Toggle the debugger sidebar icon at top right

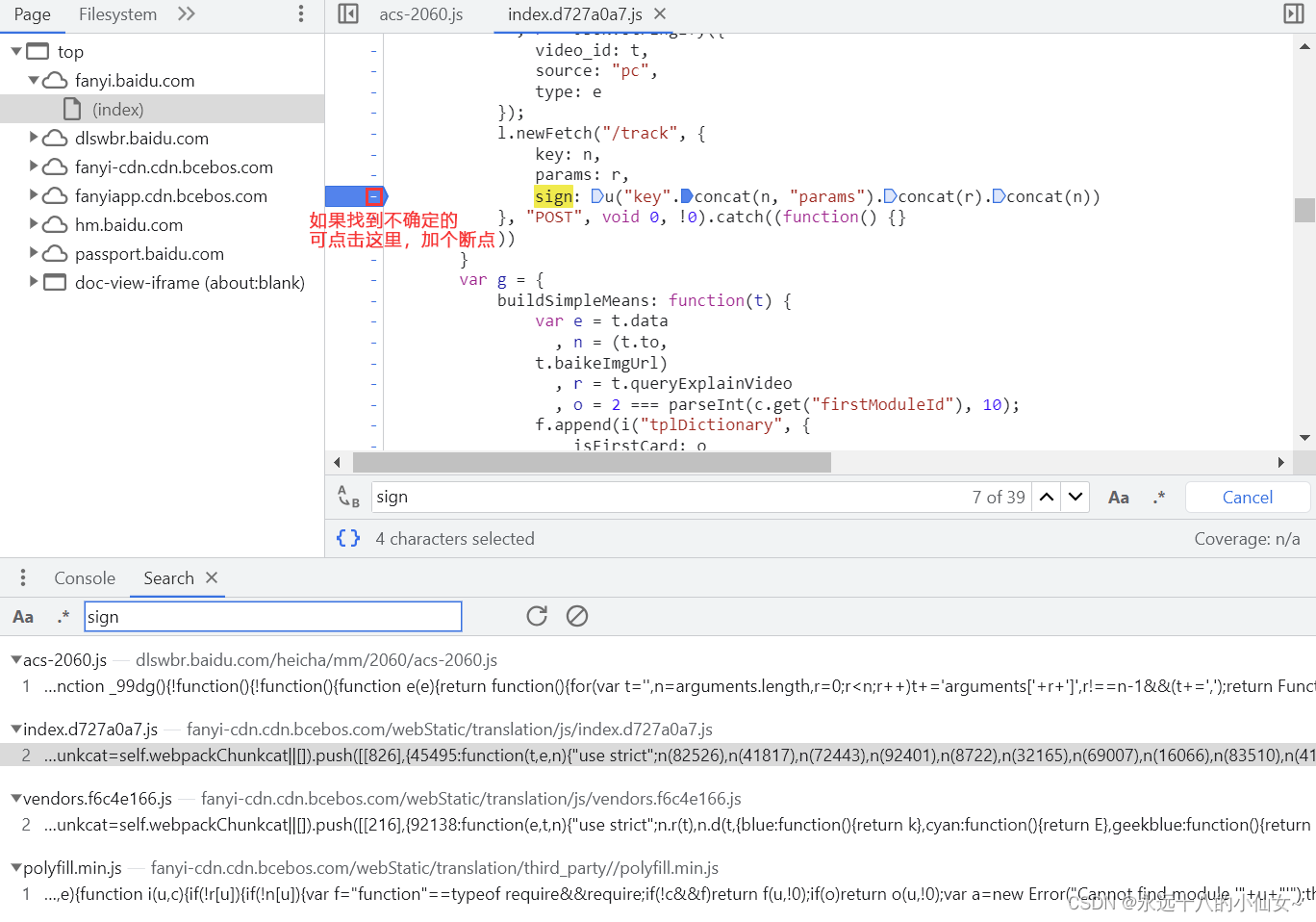coord(1294,13)
